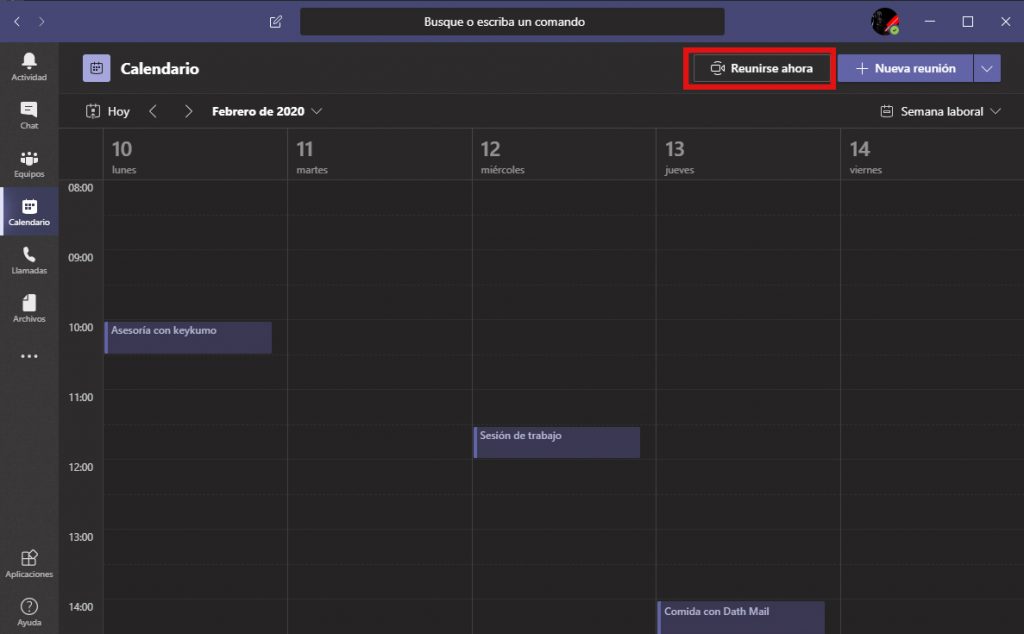
Task: Start a meeting with Reunirse ahora
Action: pos(760,67)
